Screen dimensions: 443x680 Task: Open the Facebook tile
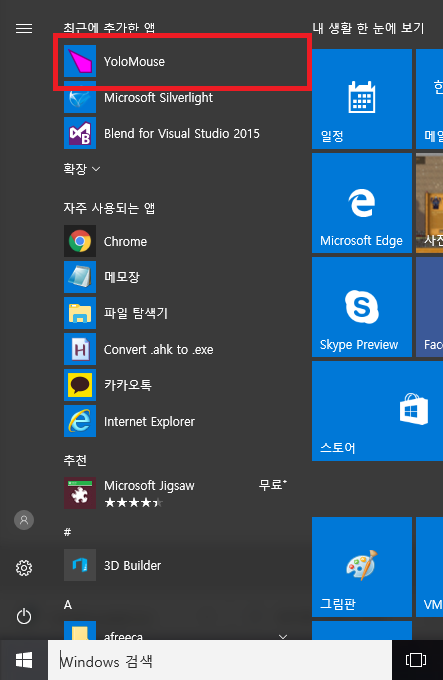click(430, 307)
